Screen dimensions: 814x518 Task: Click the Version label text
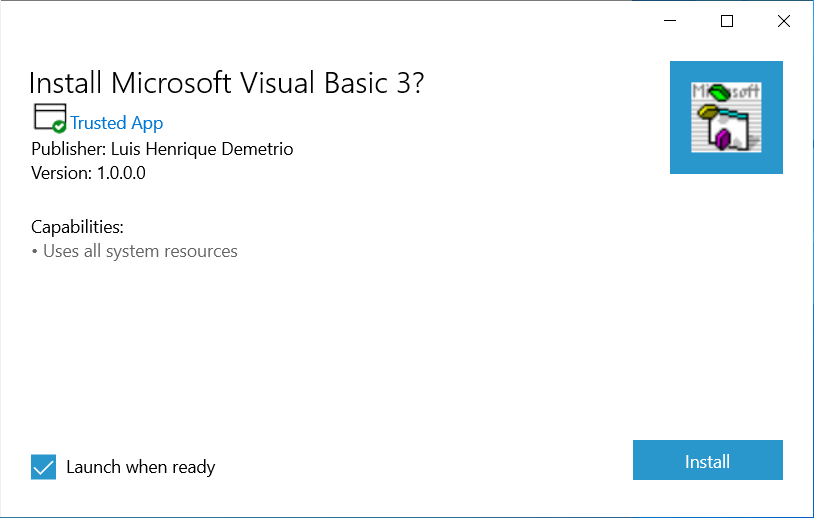point(61,172)
